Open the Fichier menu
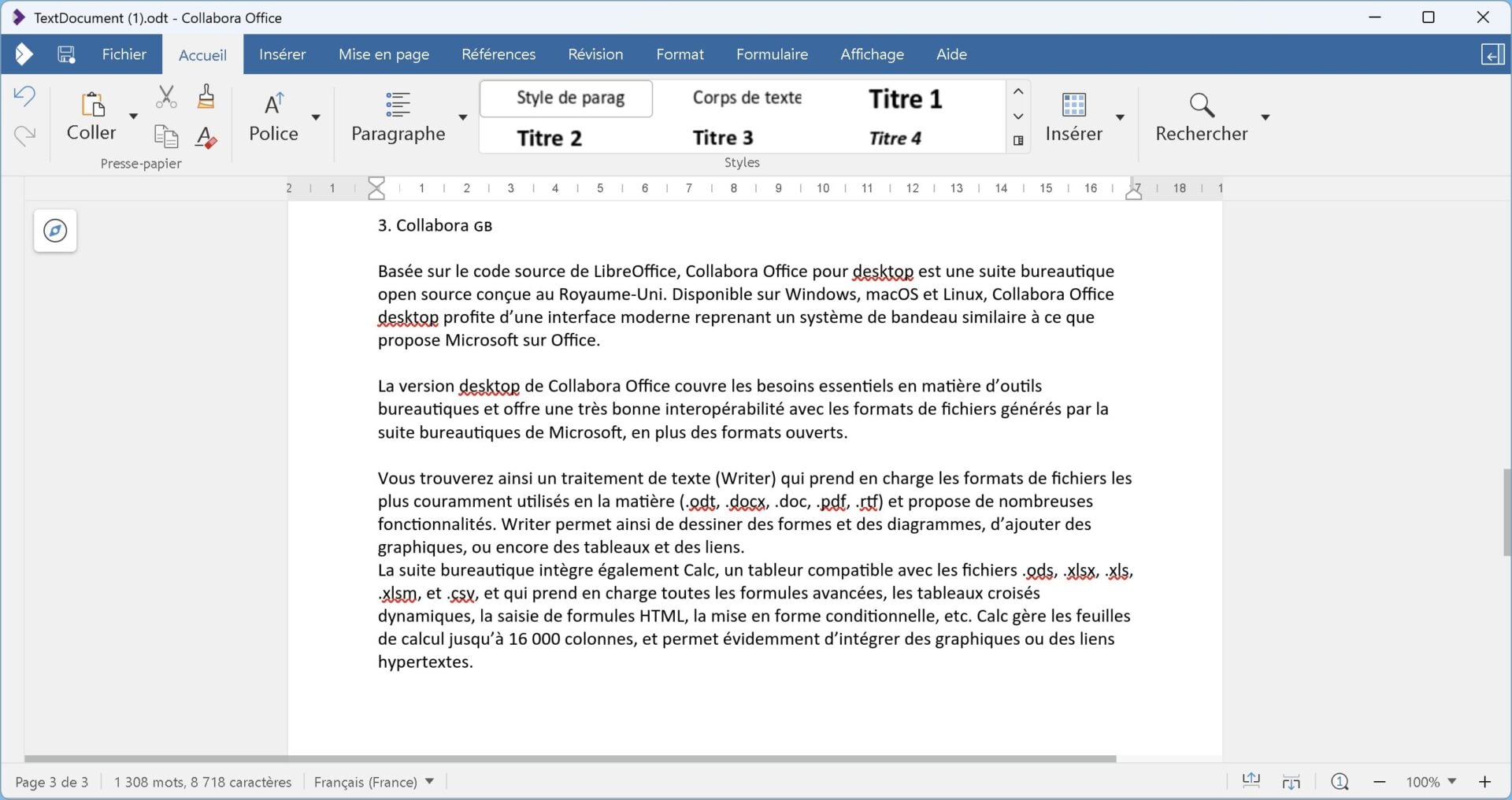Screen dimensions: 1512x800 (124, 54)
